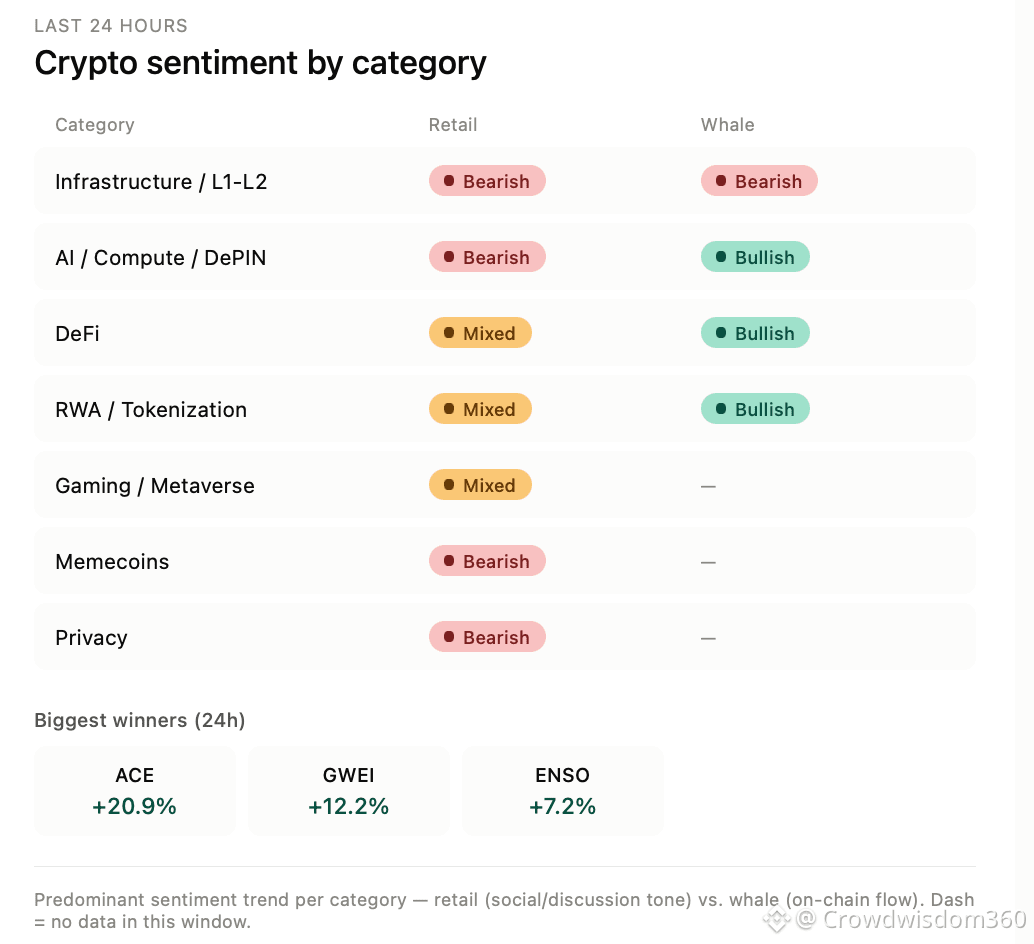Select the DeFi whale Bullish badge
The image size is (1034, 944).
click(755, 333)
